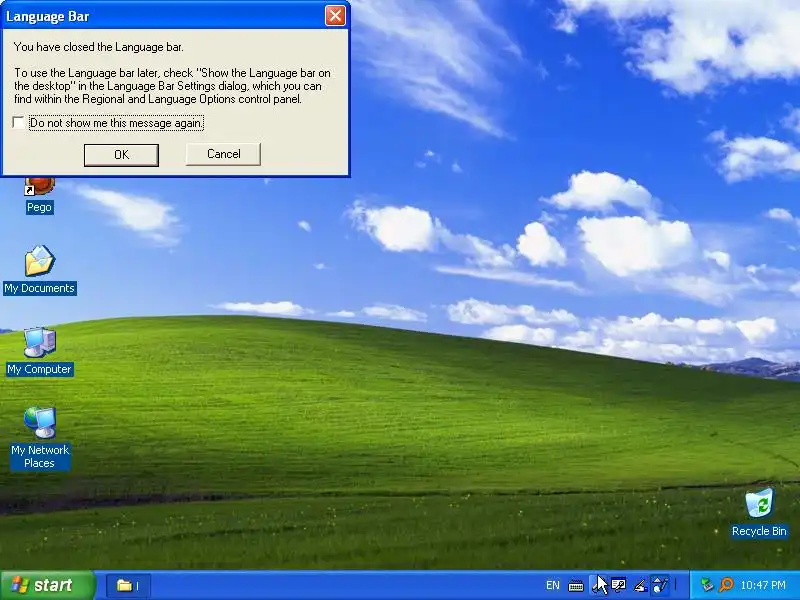Click the writing pad with magnifier icon
This screenshot has width=800, height=600.
pyautogui.click(x=618, y=585)
